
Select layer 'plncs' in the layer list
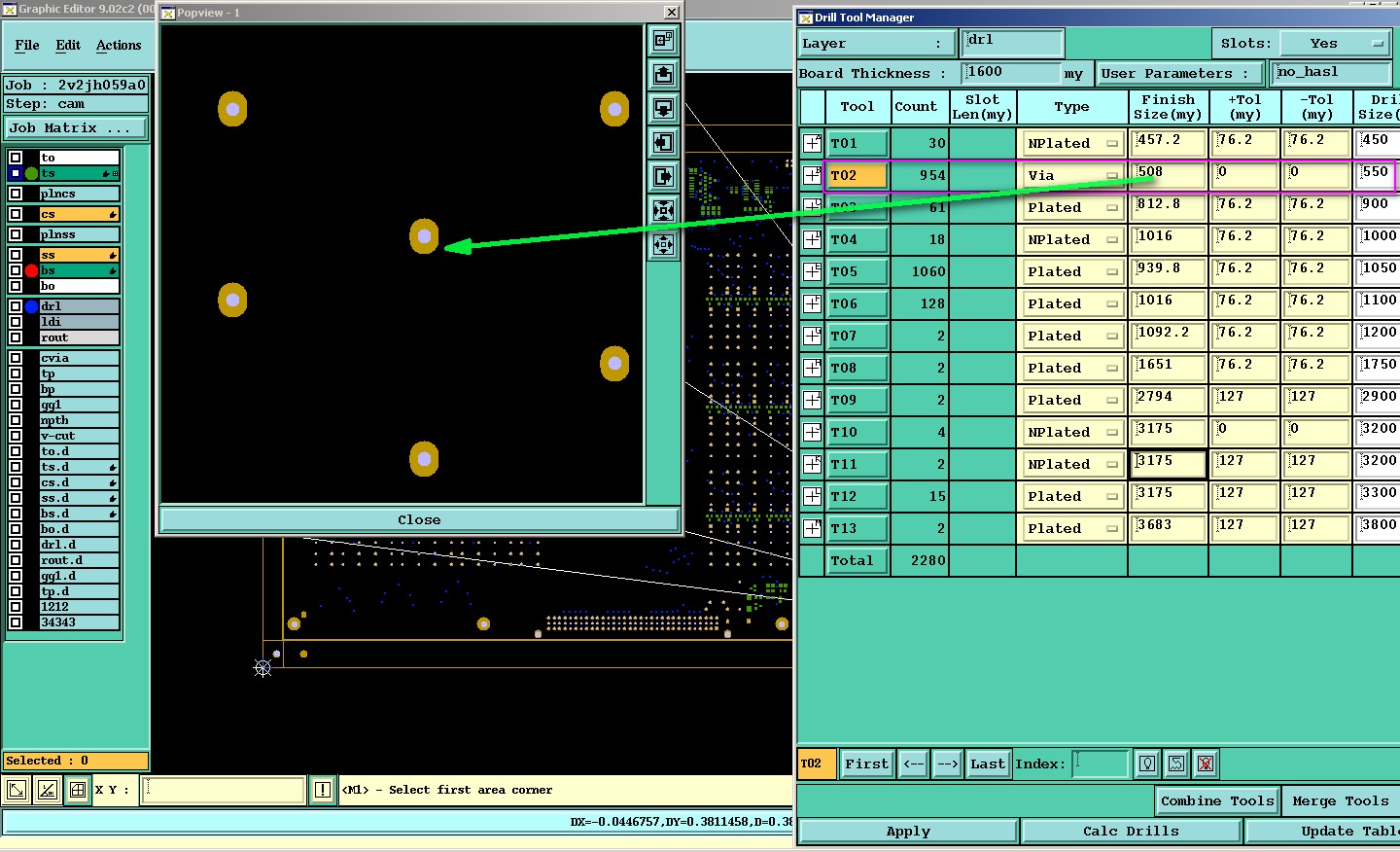[79, 194]
